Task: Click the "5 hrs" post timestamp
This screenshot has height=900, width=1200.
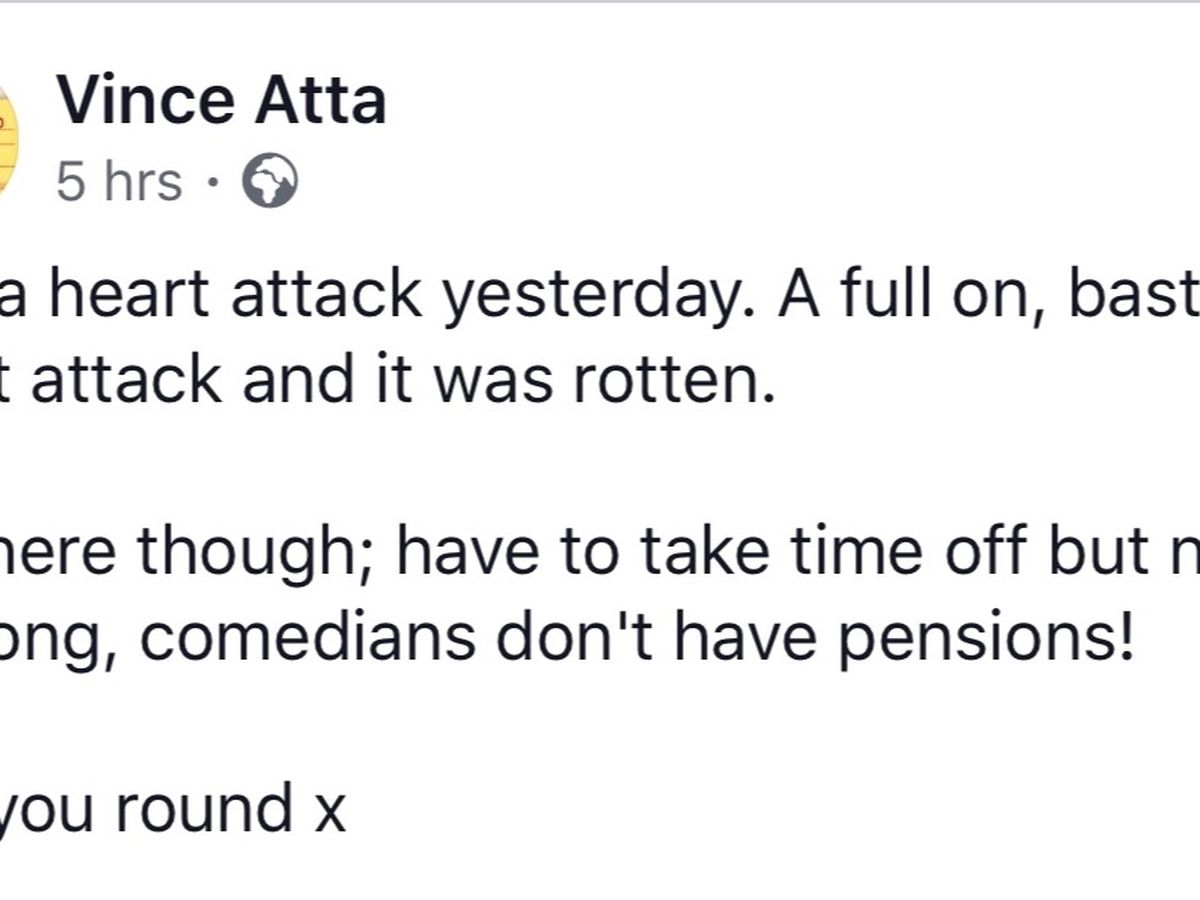Action: 119,183
